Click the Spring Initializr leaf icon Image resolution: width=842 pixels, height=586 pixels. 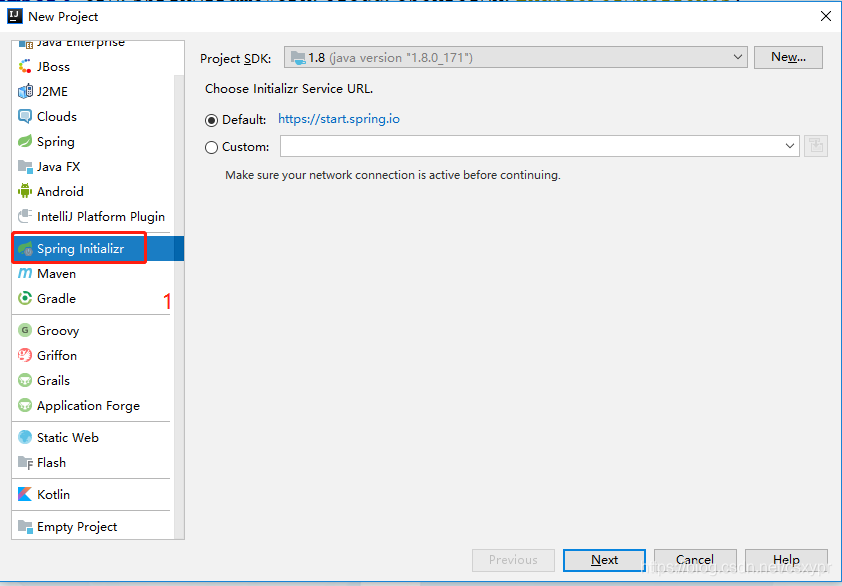25,249
